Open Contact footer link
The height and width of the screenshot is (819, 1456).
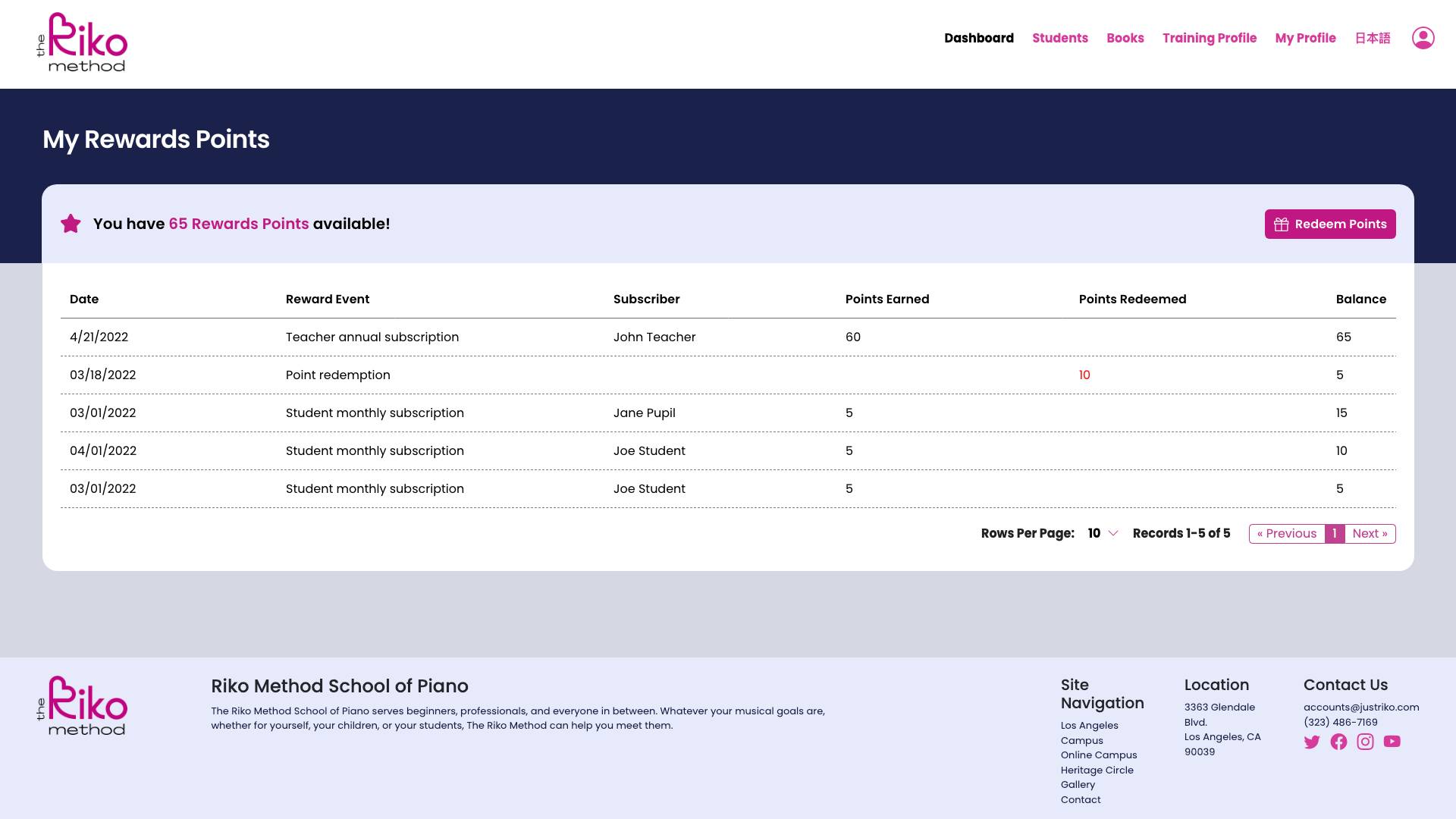click(1080, 799)
